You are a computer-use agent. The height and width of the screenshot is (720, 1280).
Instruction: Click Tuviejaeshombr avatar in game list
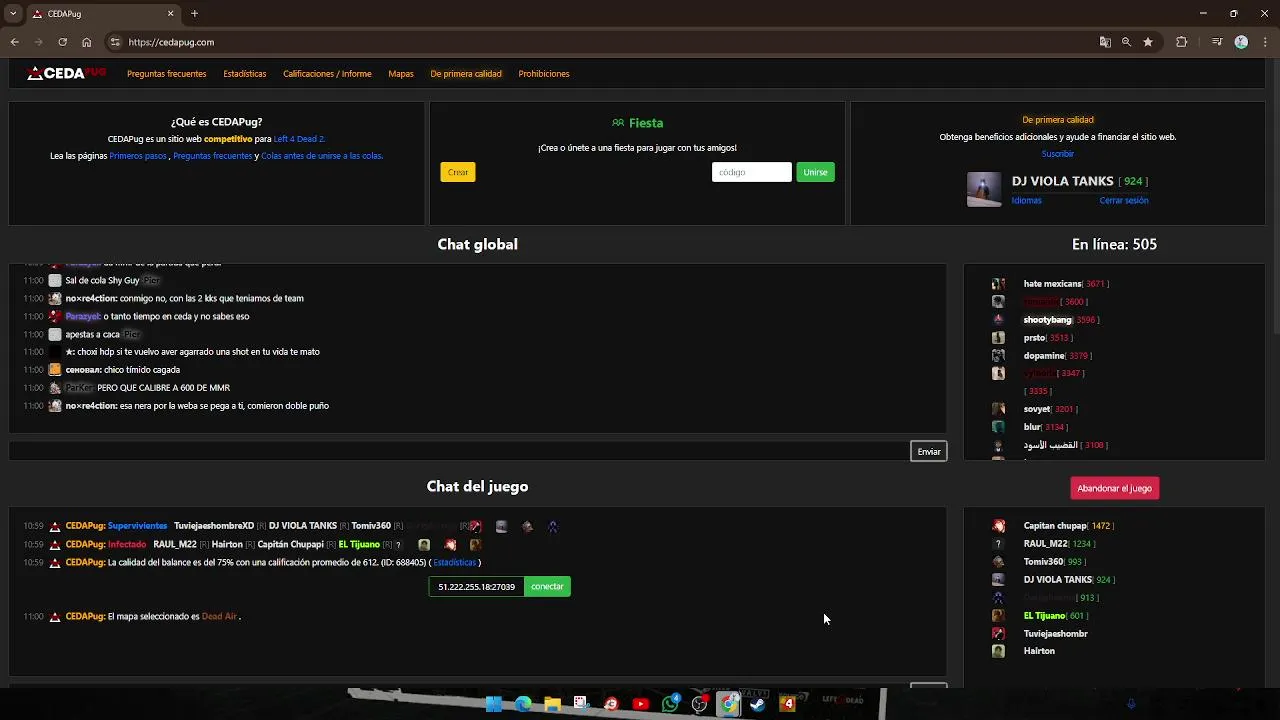click(x=998, y=634)
